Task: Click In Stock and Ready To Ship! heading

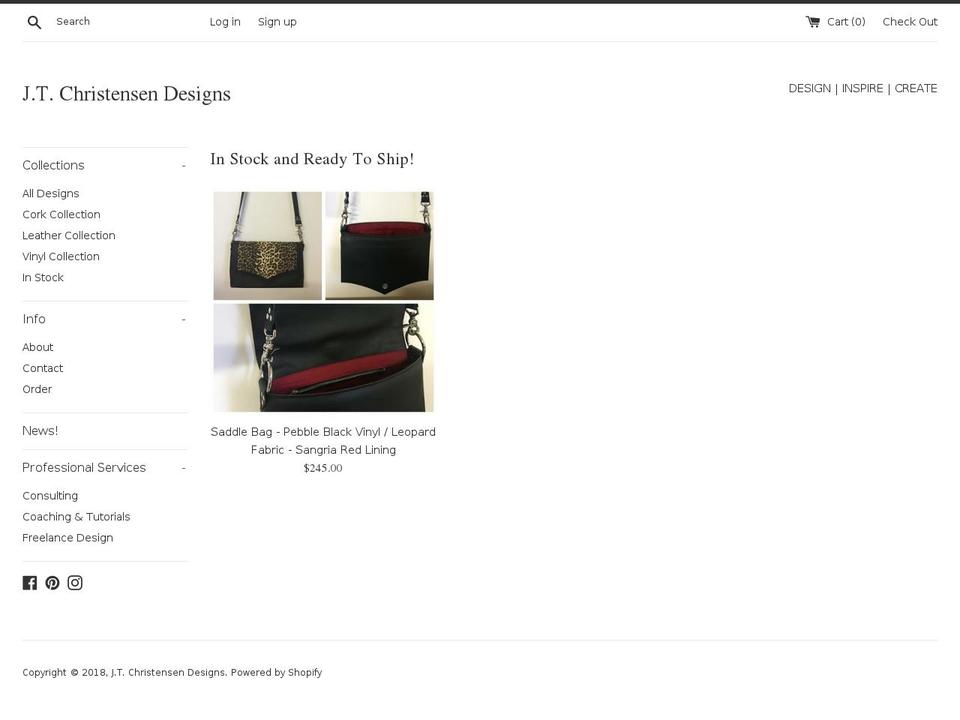Action: click(312, 159)
